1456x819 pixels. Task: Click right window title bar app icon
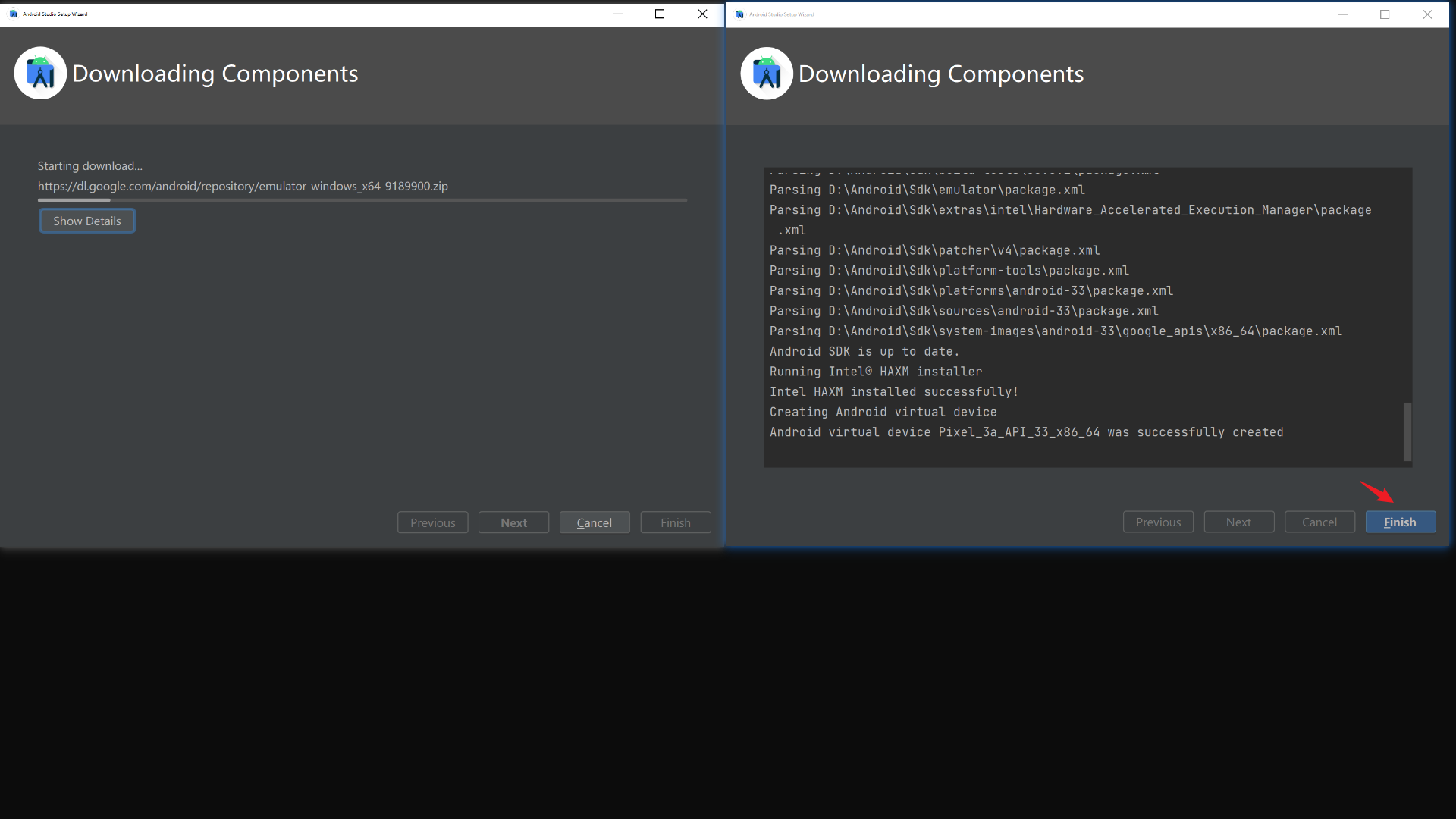pyautogui.click(x=739, y=14)
